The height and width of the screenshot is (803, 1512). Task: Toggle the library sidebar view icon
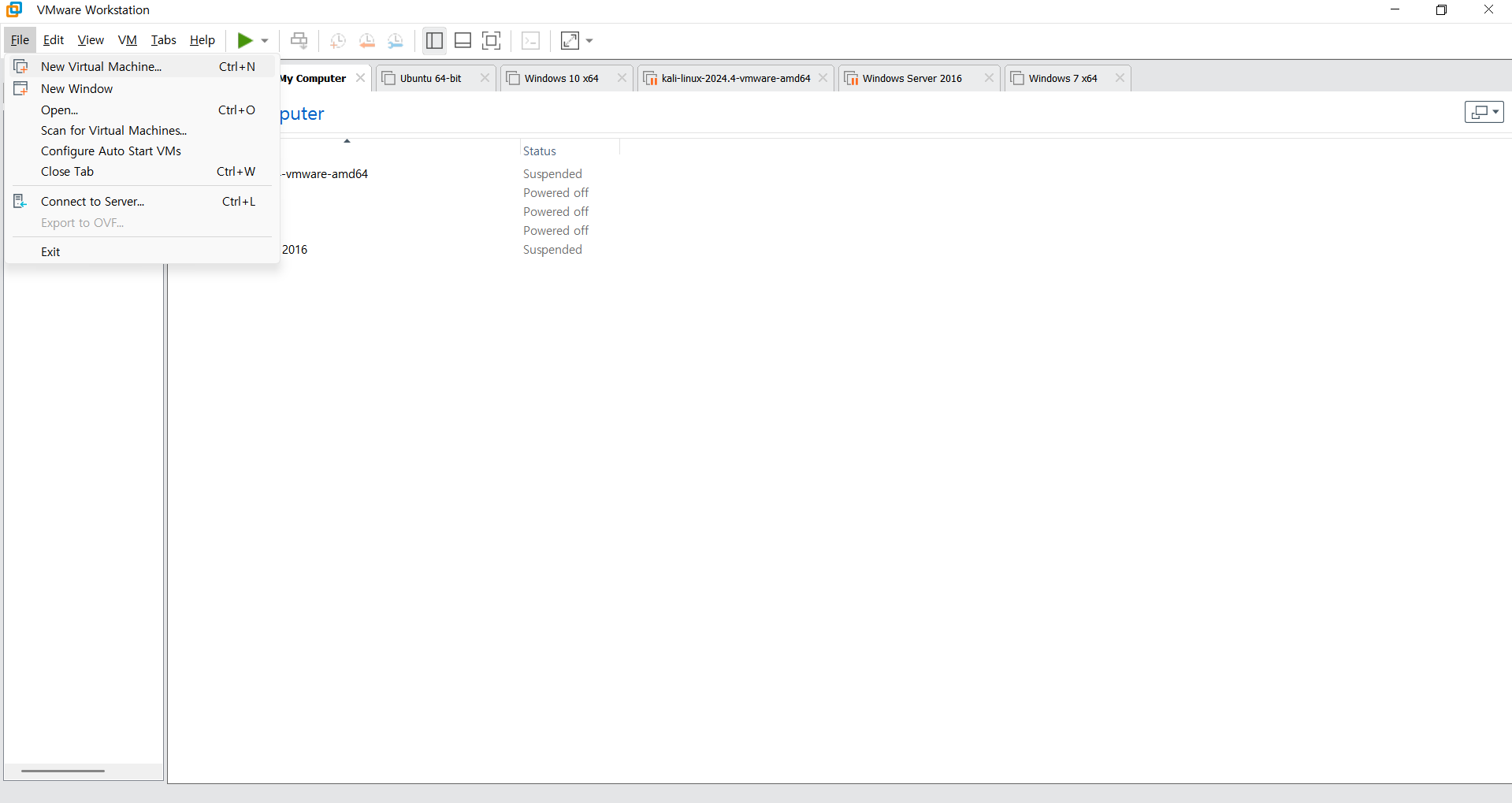(434, 40)
